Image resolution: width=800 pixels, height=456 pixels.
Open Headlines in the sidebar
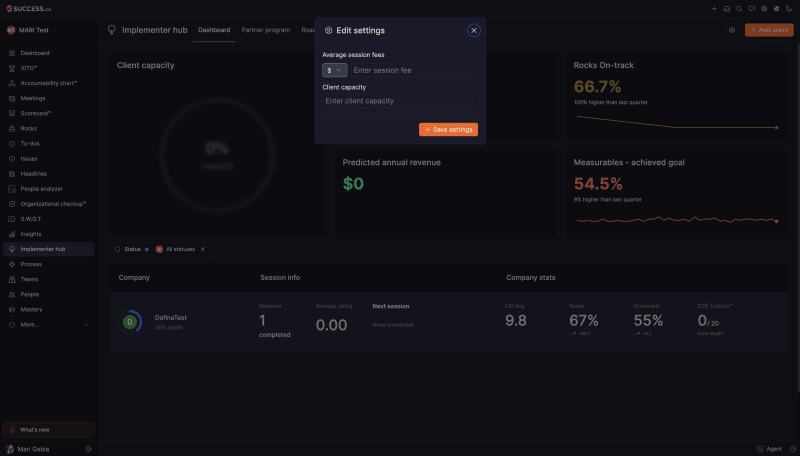point(48,173)
